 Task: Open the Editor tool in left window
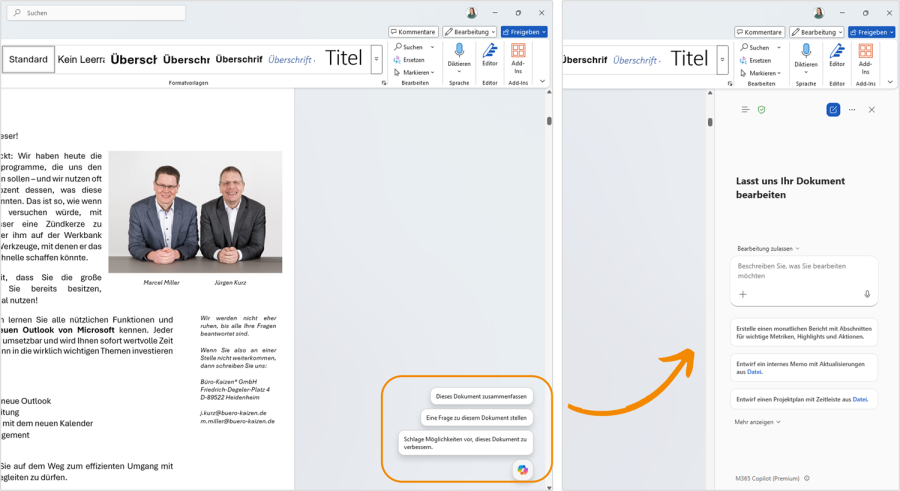tap(490, 55)
